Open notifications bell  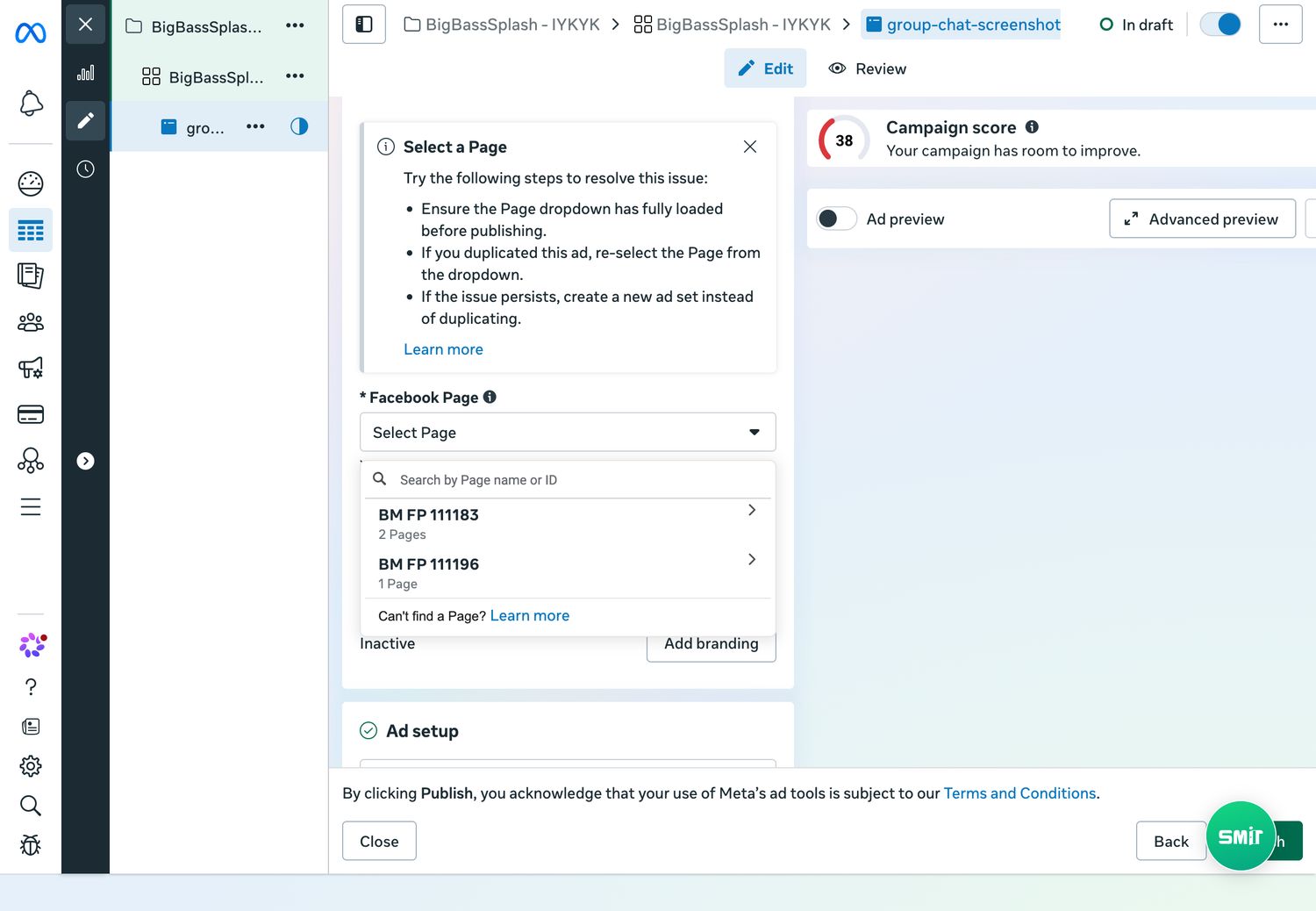tap(31, 104)
